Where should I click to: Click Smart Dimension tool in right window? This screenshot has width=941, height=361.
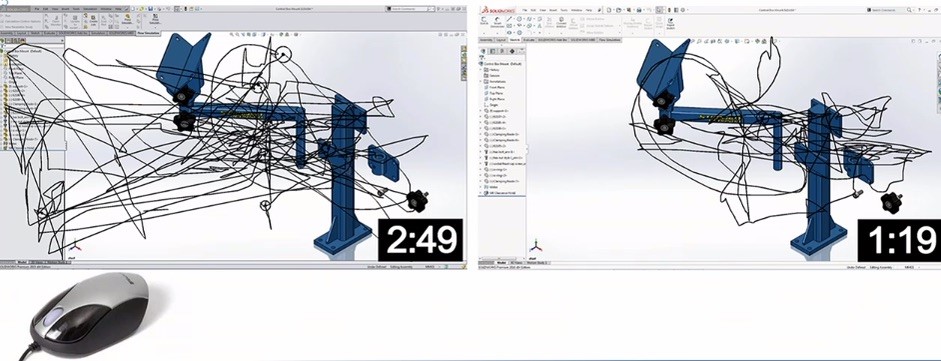coord(497,22)
